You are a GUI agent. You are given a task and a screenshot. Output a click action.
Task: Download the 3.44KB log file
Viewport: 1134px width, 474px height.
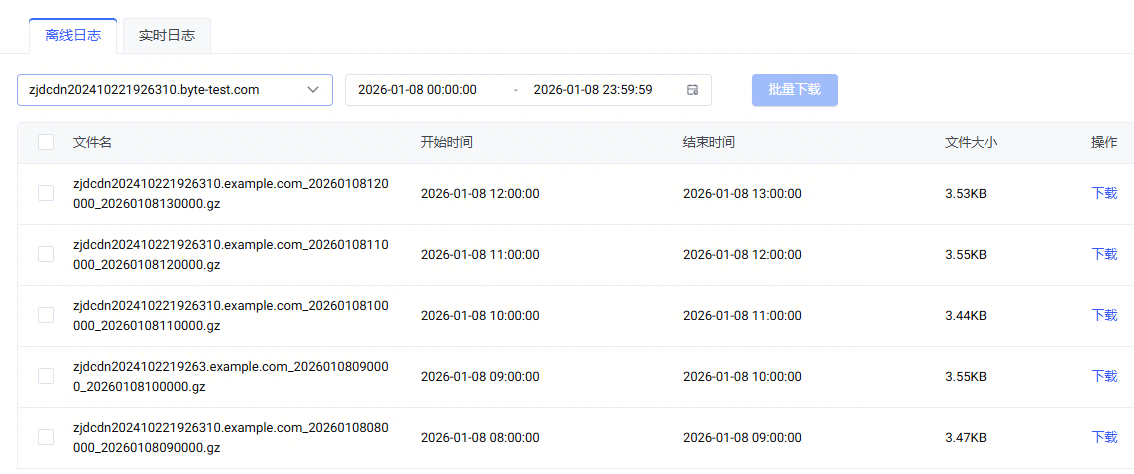point(1103,315)
